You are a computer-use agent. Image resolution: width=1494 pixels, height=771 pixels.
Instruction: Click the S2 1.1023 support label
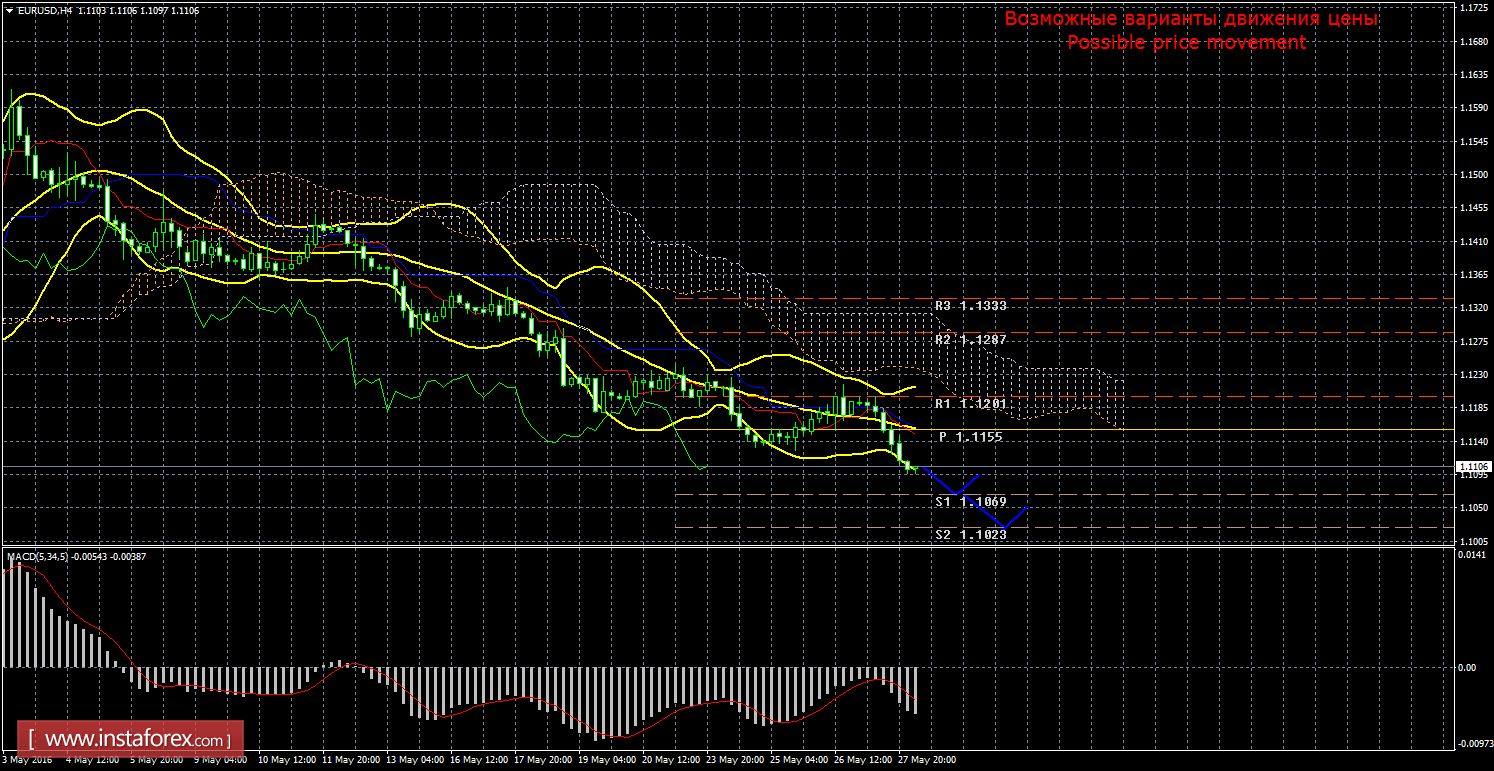click(x=970, y=535)
